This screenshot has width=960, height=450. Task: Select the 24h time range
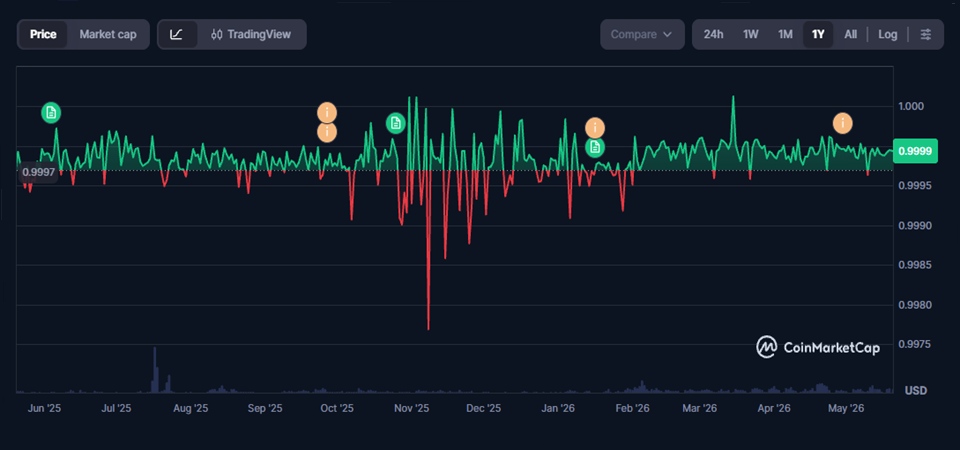point(713,34)
